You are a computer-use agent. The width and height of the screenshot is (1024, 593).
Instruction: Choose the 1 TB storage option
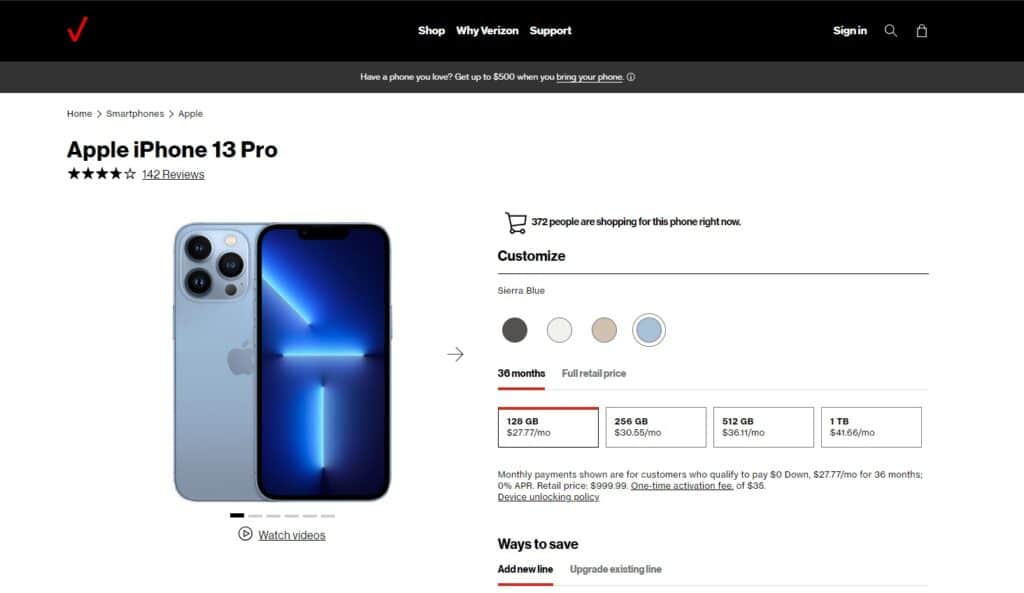point(871,427)
